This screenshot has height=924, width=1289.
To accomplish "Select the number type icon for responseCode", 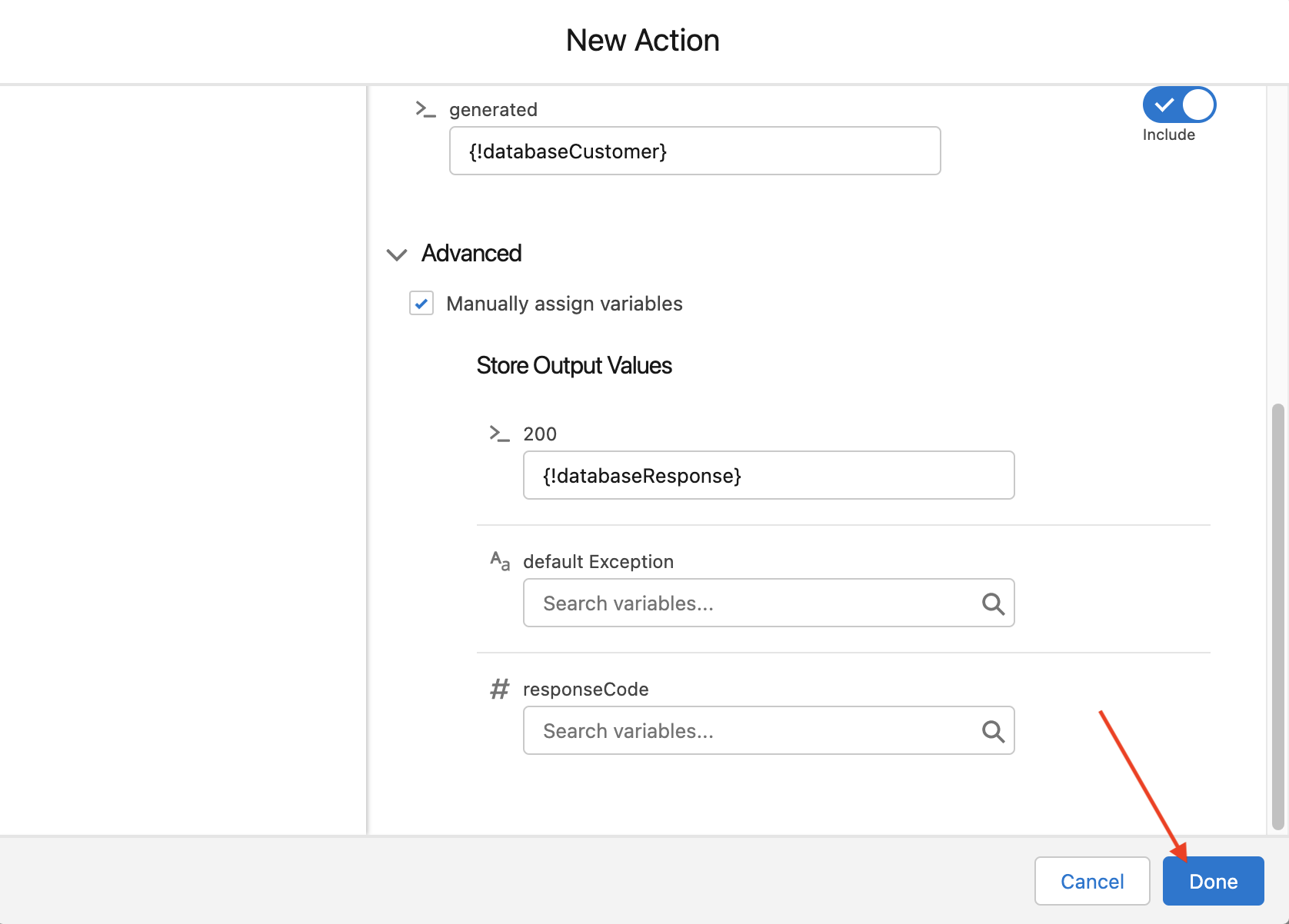I will pyautogui.click(x=499, y=689).
